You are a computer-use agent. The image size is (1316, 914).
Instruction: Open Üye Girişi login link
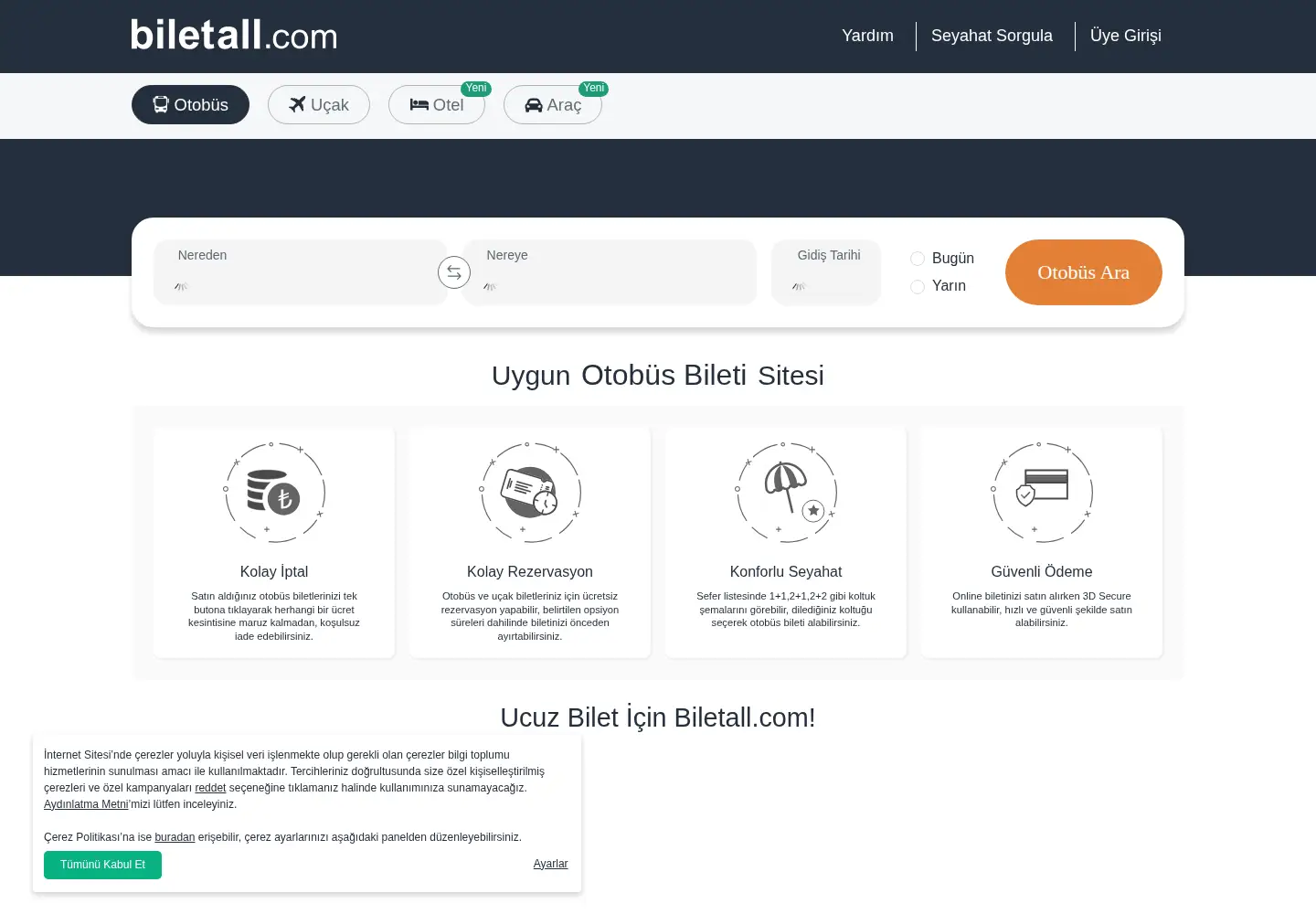[x=1126, y=36]
